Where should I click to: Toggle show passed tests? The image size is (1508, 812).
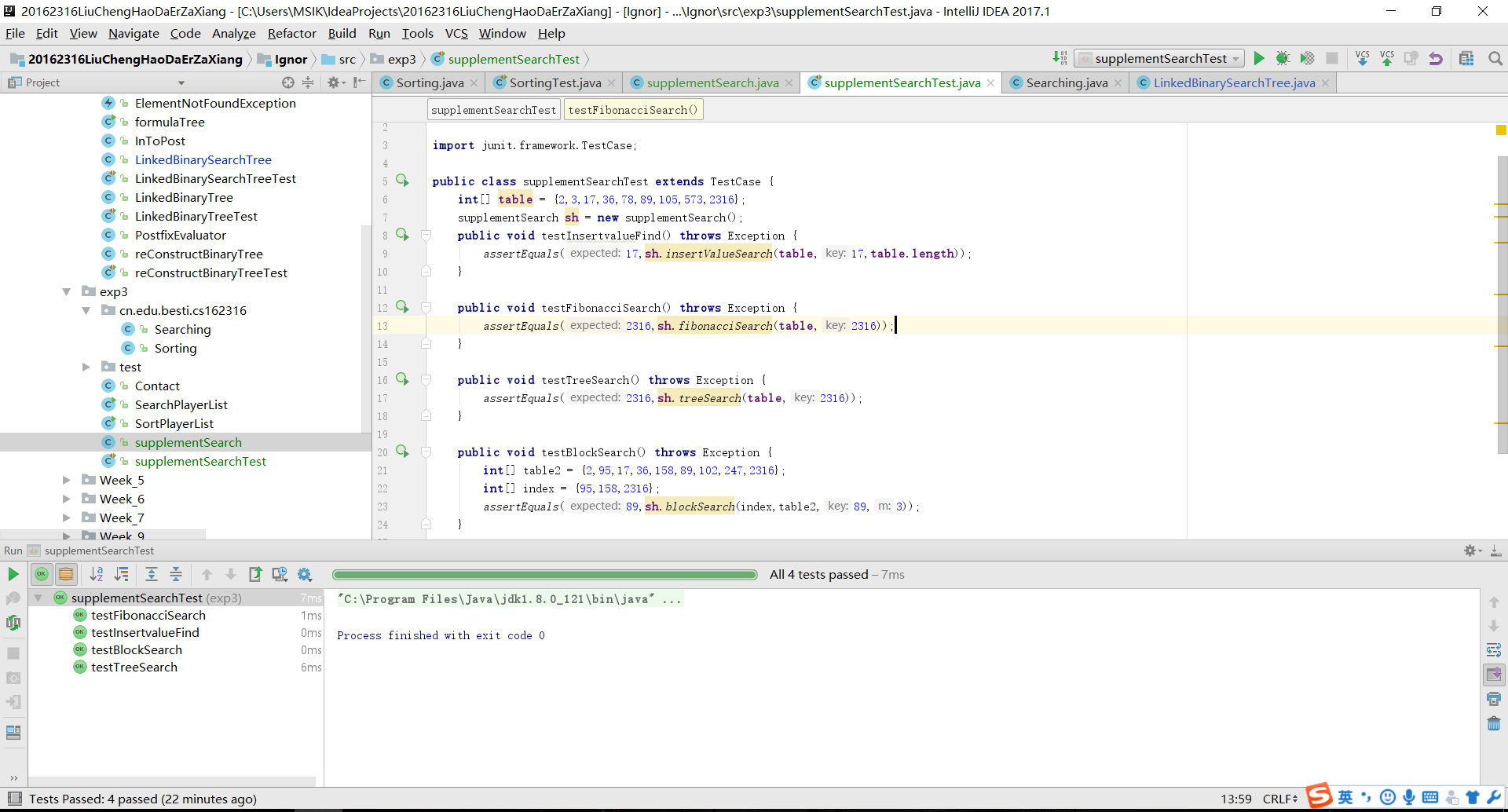pyautogui.click(x=42, y=574)
